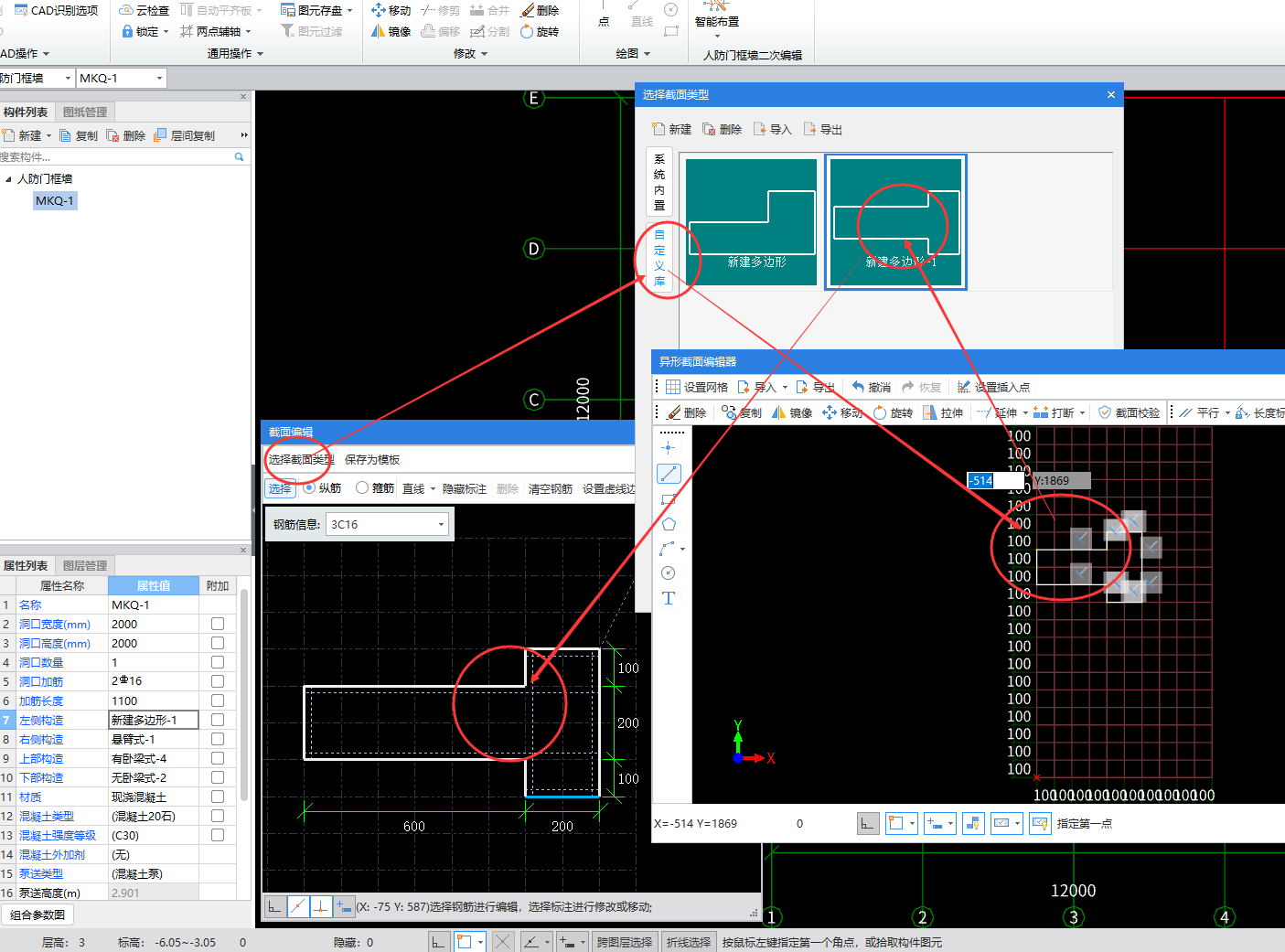1285x952 pixels.
Task: Switch to the 图层管理 tab
Action: 85,565
